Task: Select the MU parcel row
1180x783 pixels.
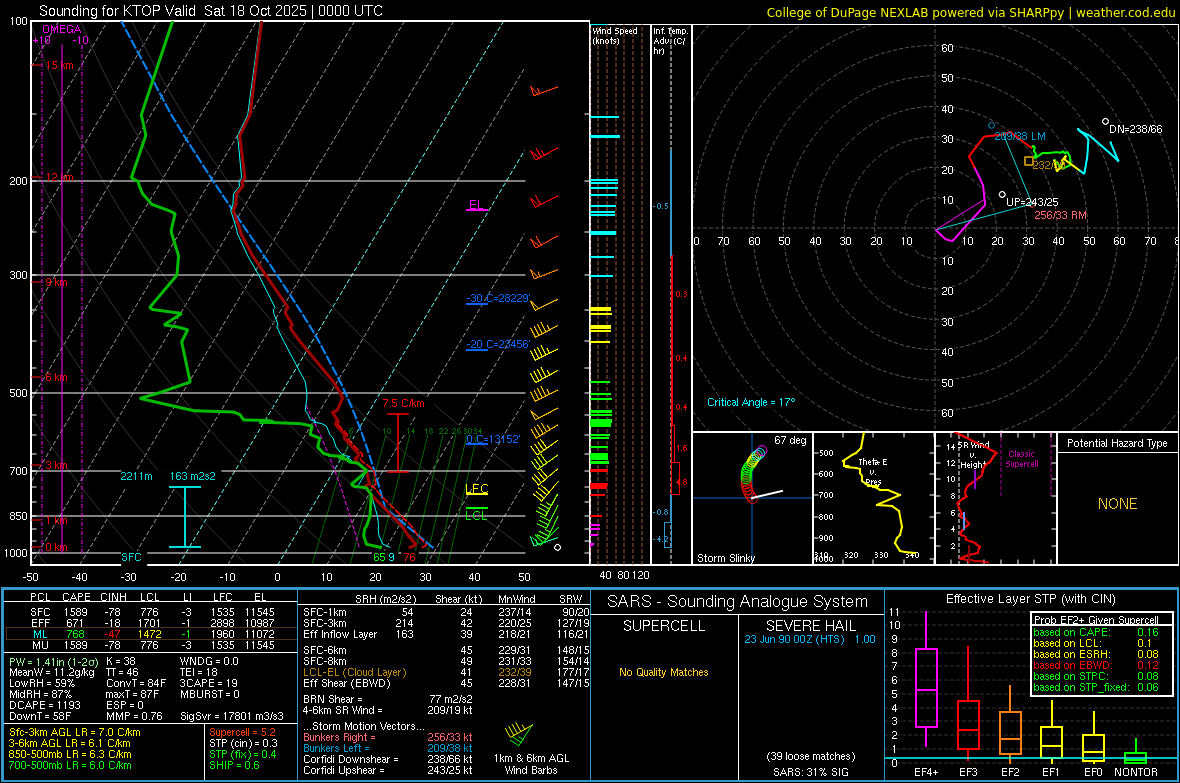Action: pyautogui.click(x=151, y=645)
